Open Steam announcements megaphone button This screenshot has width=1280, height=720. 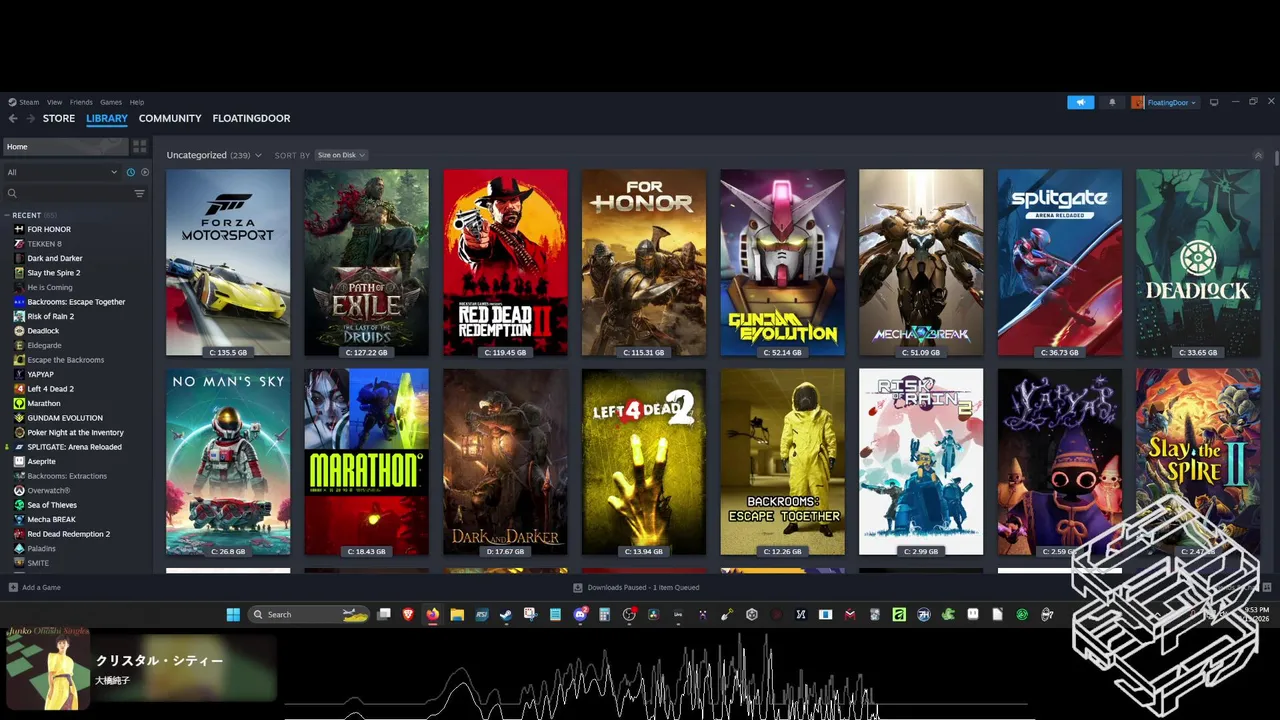tap(1080, 102)
